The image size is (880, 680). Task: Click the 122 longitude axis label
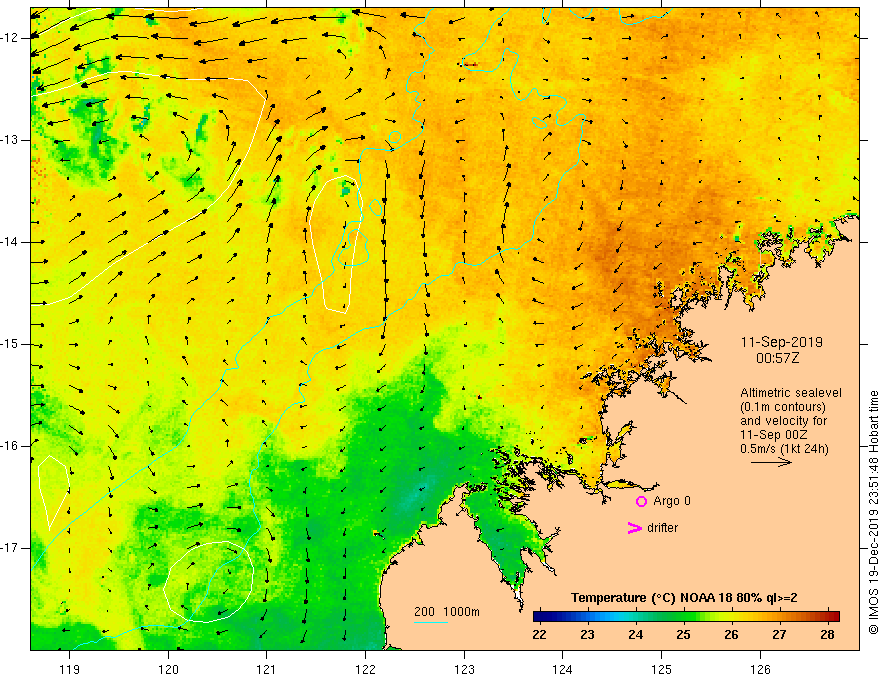pos(365,669)
